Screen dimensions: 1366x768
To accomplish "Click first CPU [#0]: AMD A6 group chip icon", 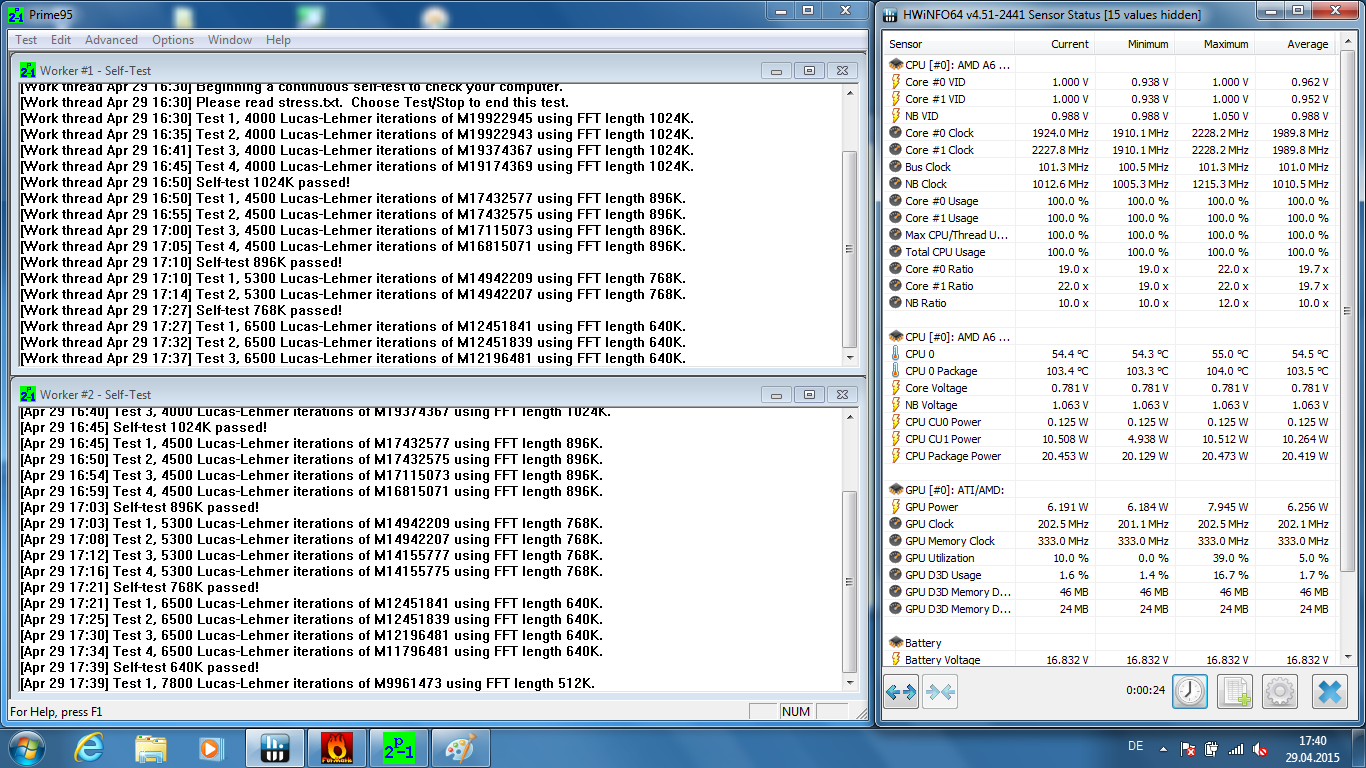I will (x=895, y=65).
